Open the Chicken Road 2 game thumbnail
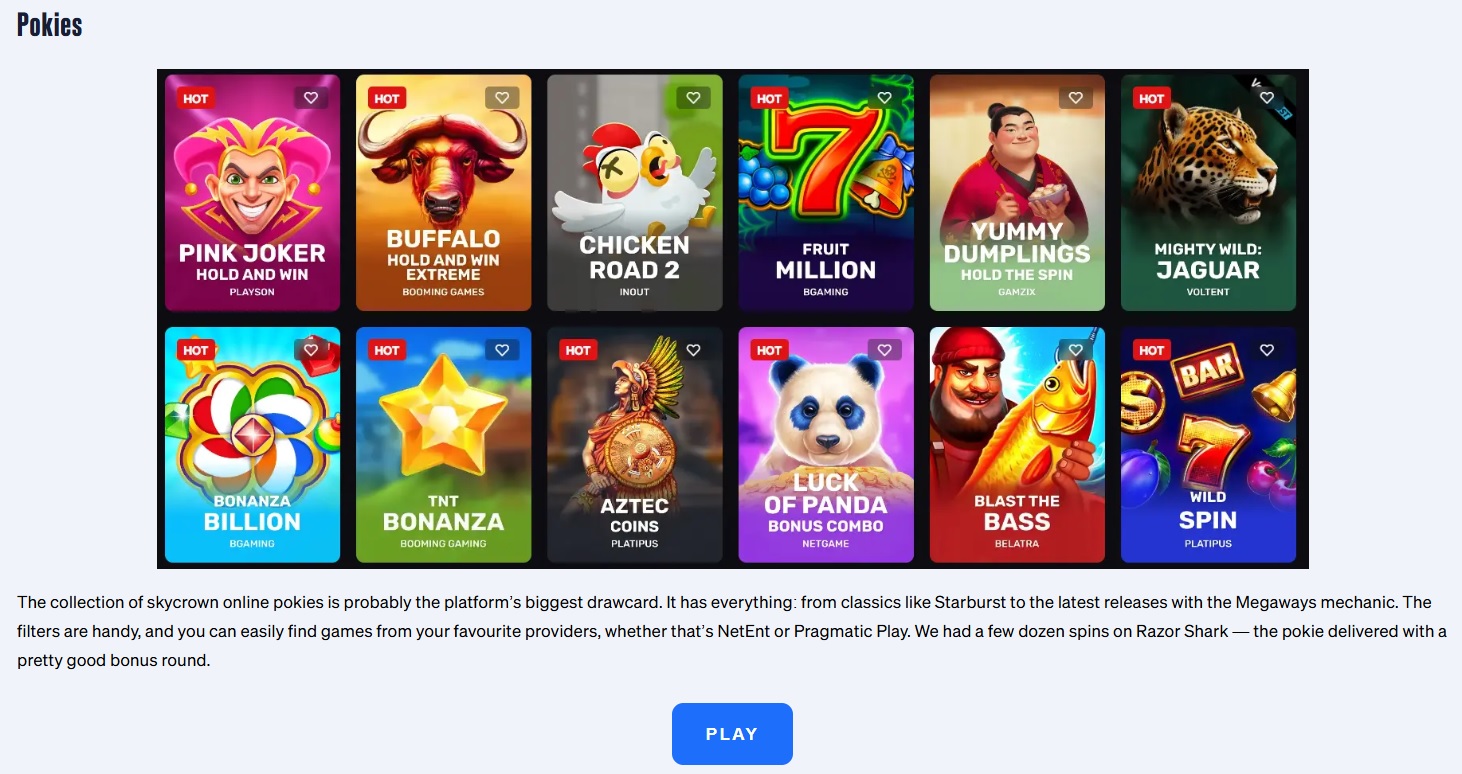The width and height of the screenshot is (1462, 774). pyautogui.click(x=635, y=193)
